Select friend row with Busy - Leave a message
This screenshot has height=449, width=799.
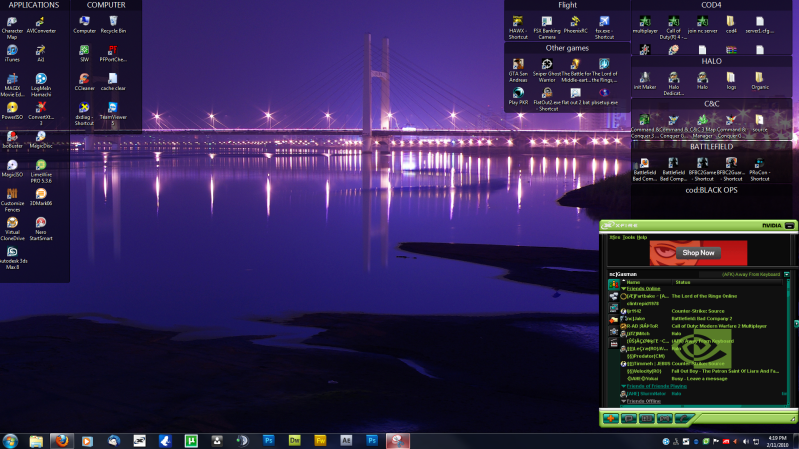tap(702, 379)
